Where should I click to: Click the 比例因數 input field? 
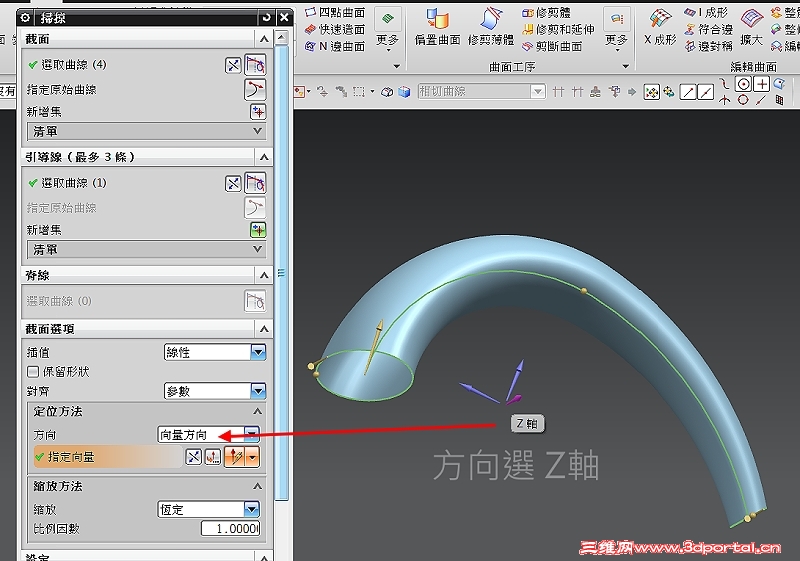[x=231, y=528]
